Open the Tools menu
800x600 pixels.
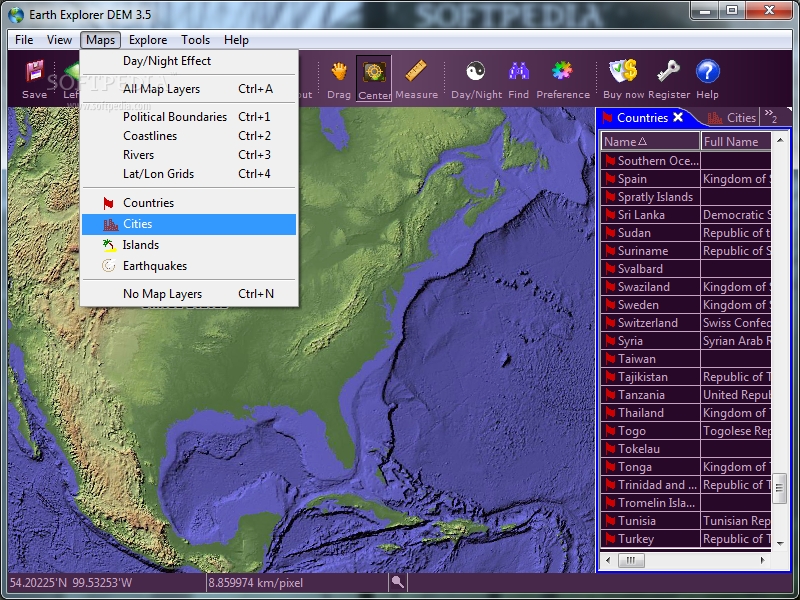click(195, 40)
